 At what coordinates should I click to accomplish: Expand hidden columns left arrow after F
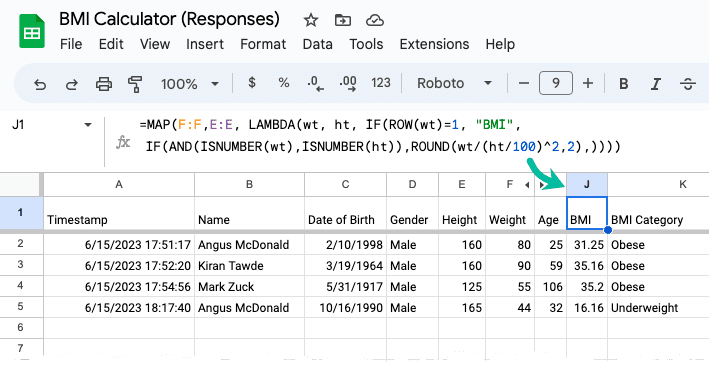[x=527, y=185]
